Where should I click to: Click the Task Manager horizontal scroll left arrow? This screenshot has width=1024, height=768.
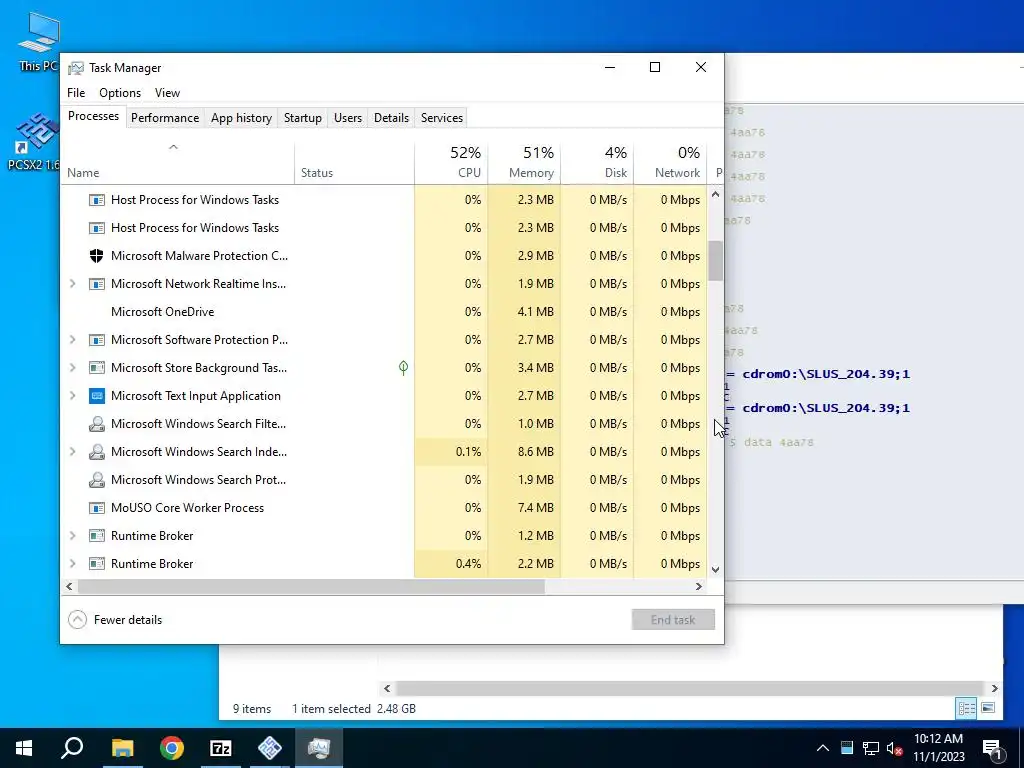click(x=69, y=586)
